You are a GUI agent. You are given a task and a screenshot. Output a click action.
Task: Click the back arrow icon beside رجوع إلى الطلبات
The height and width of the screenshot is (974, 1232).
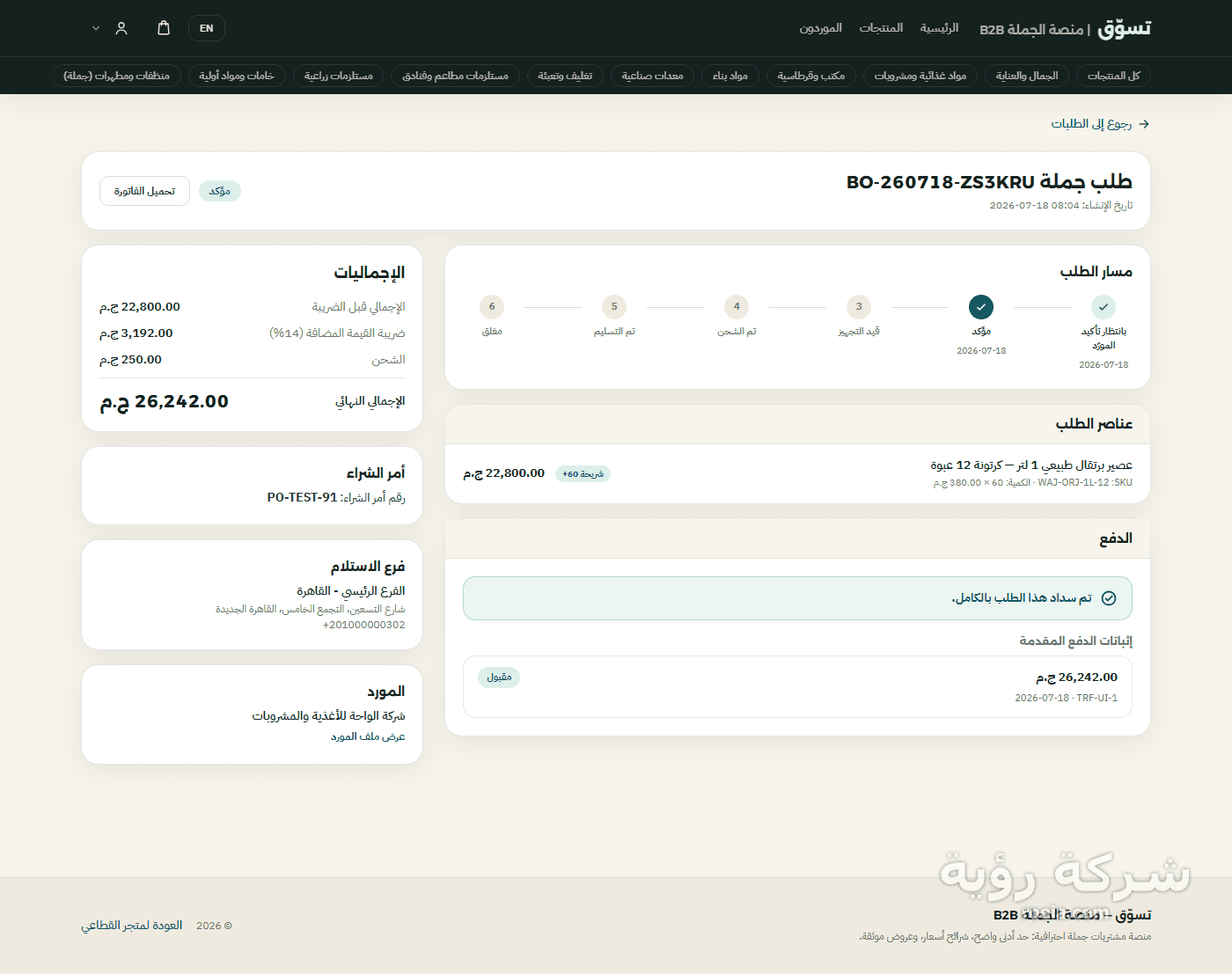click(x=1144, y=124)
